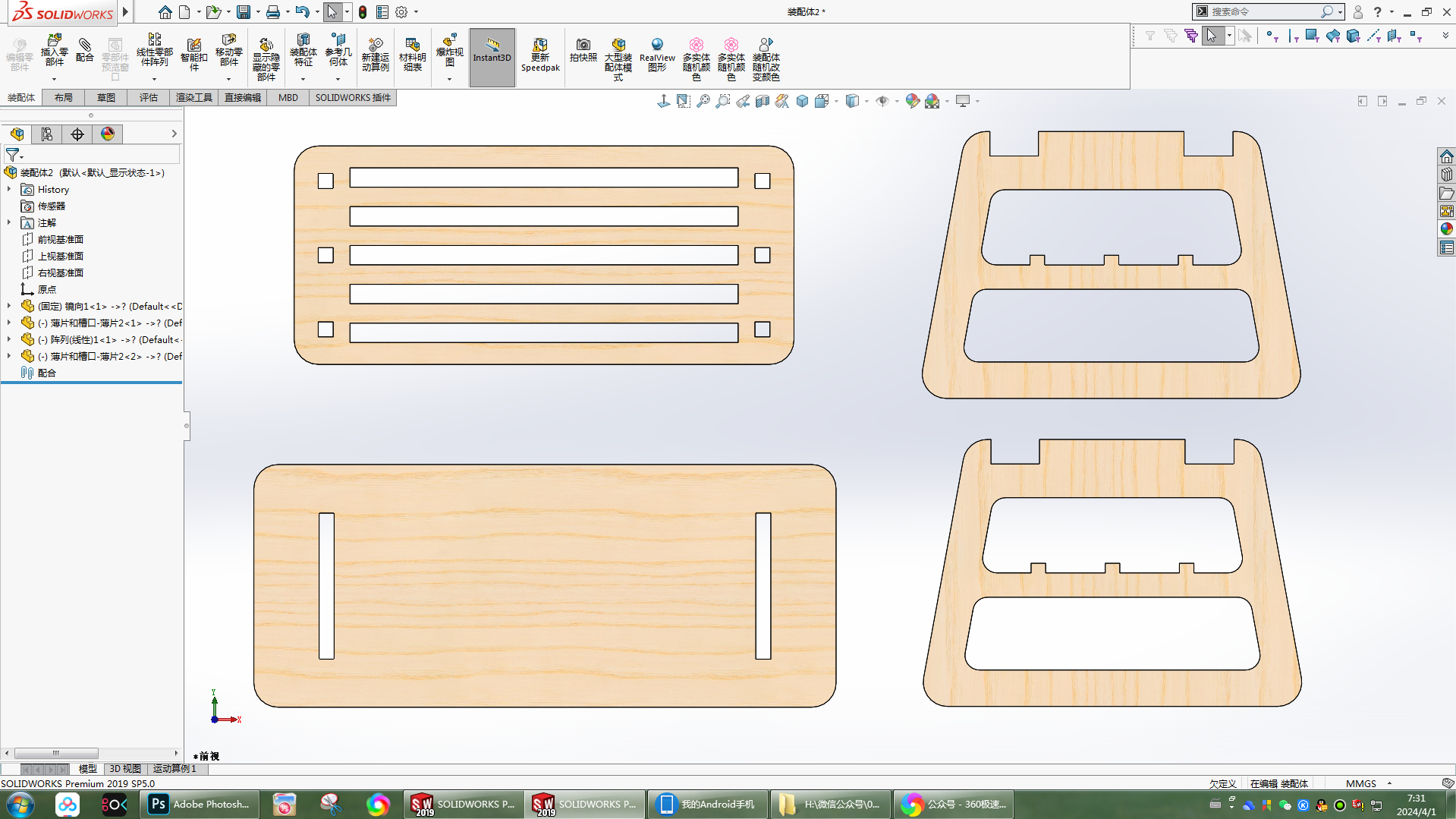Viewport: 1456px width, 819px height.
Task: Expand the 镜向1<1> component node
Action: pos(9,306)
